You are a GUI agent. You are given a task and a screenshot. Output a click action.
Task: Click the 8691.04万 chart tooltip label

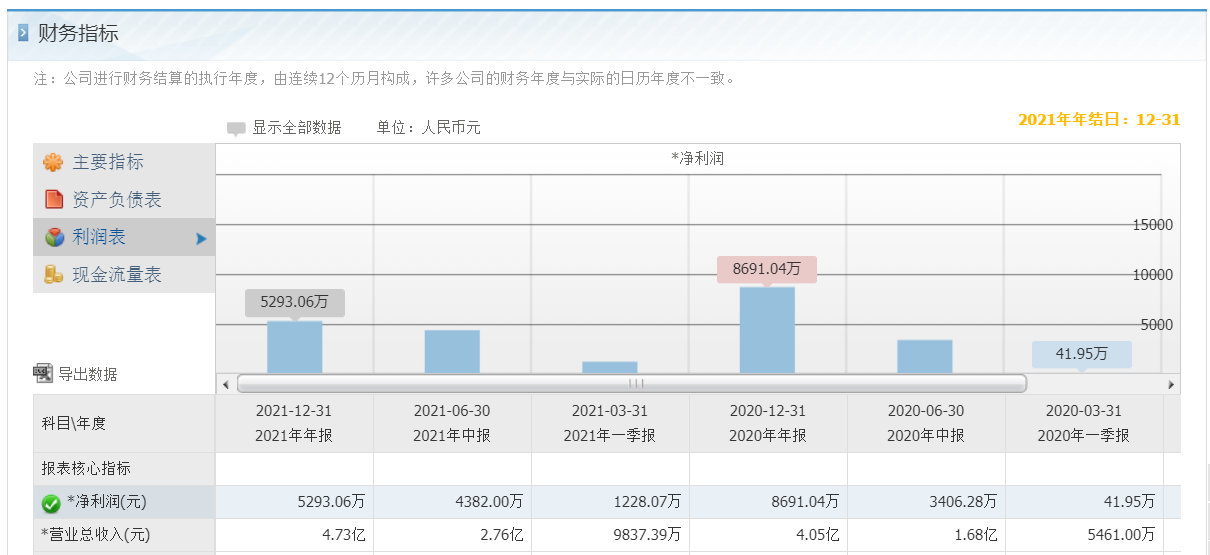click(x=767, y=269)
